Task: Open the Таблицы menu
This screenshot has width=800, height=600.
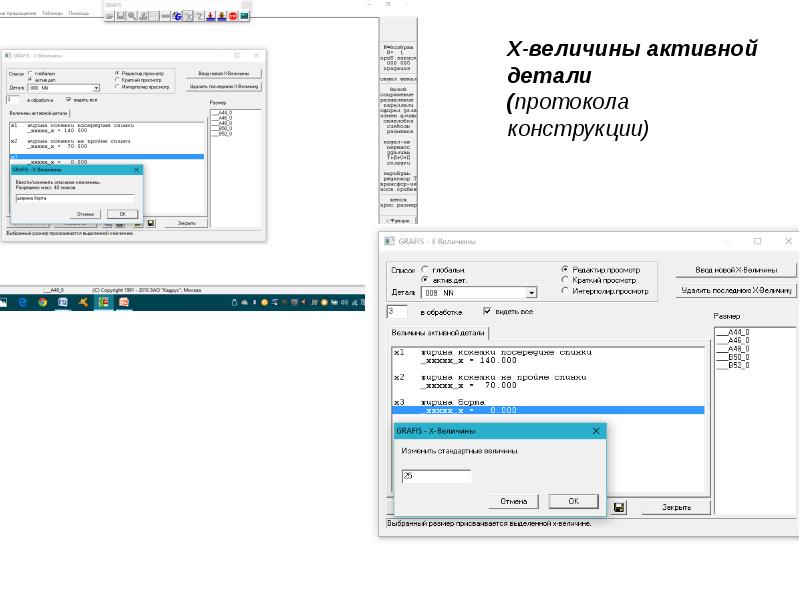Action: 52,13
